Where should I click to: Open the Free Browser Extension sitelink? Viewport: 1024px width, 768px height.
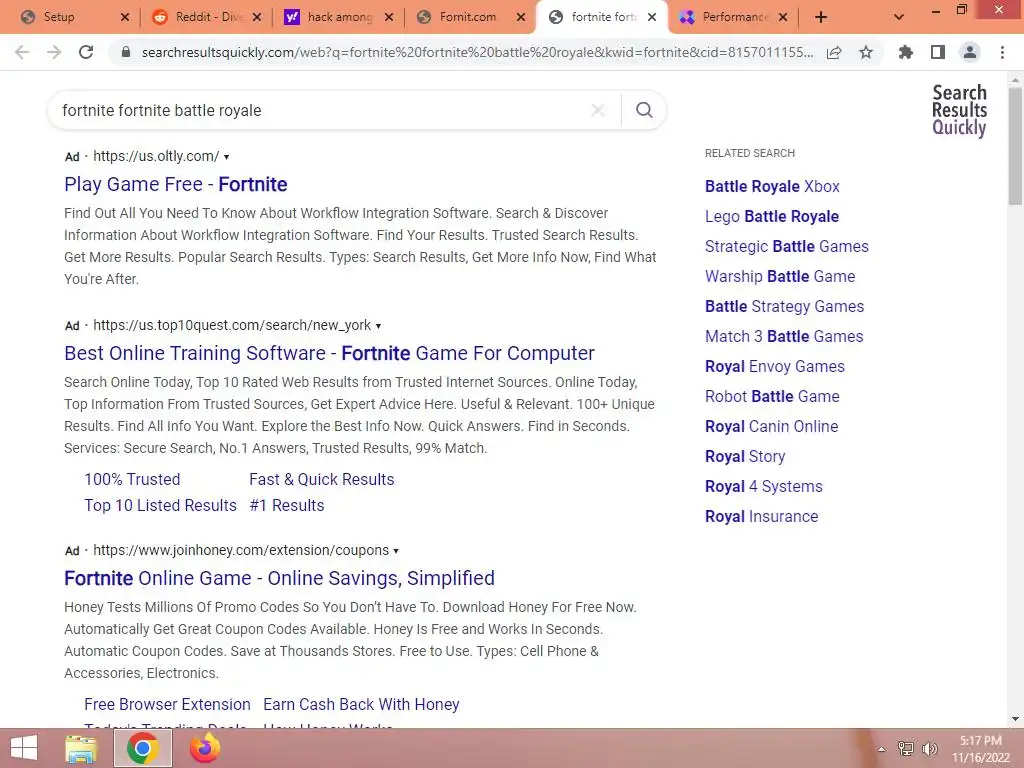167,705
